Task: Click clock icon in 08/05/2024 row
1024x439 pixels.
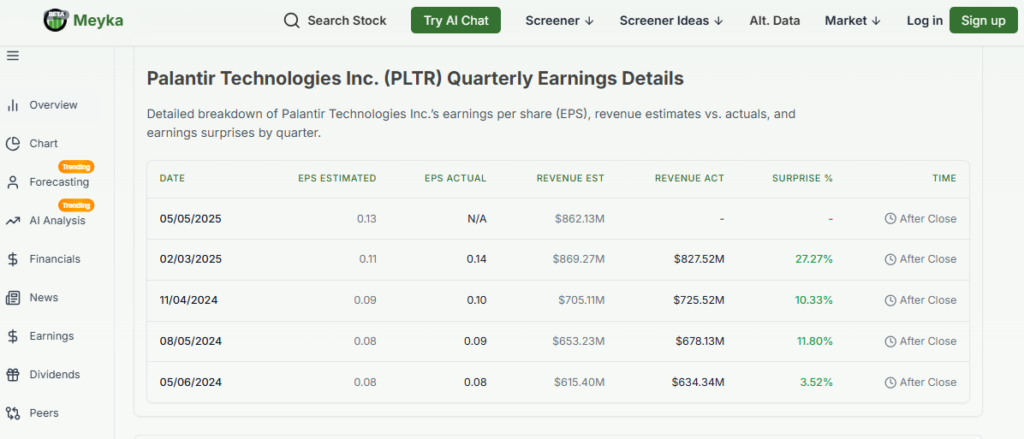Action: pyautogui.click(x=890, y=342)
